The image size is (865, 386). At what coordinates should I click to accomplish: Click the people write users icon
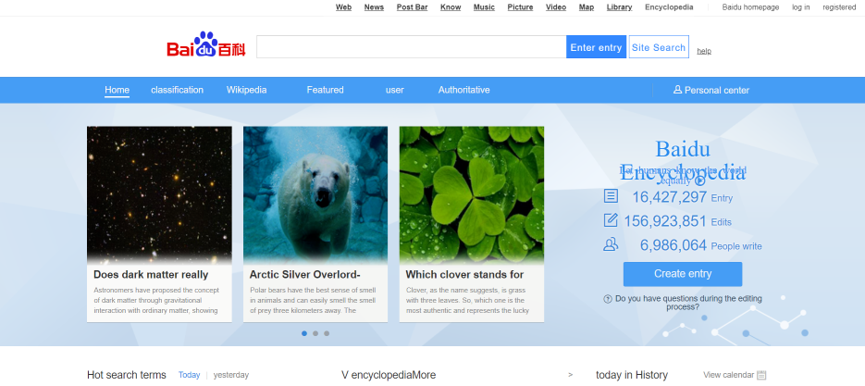tap(611, 245)
